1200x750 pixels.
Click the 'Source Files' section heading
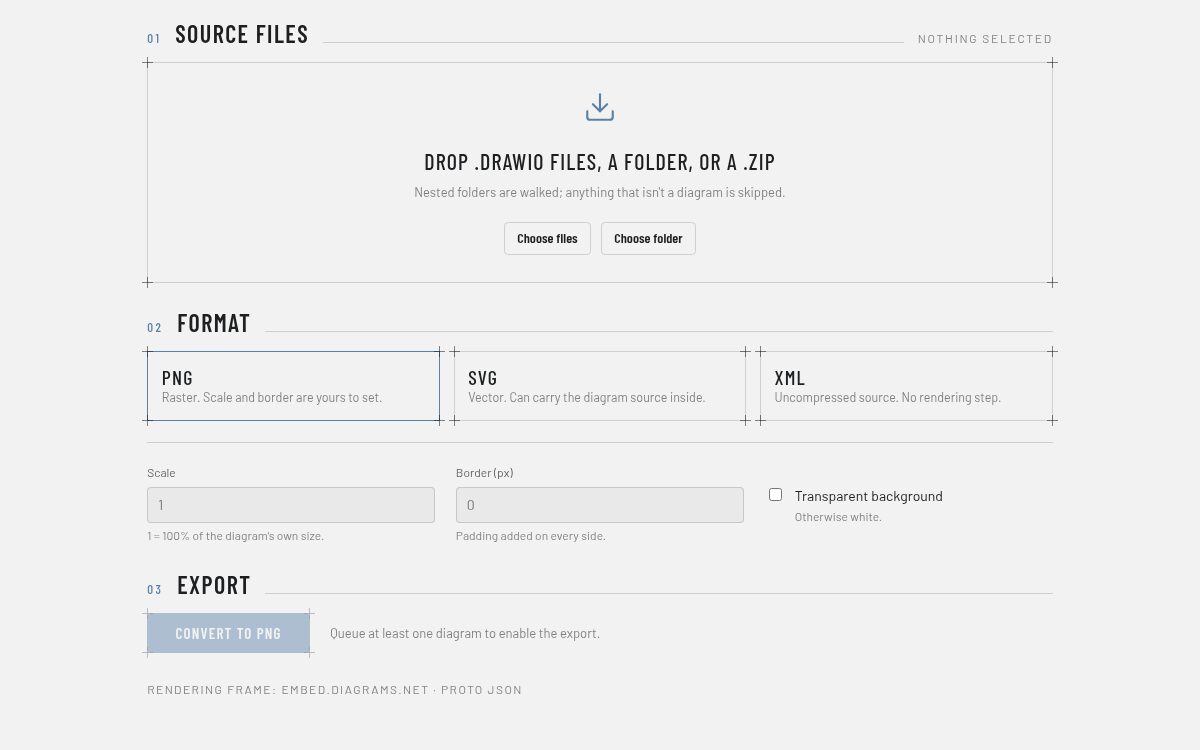242,34
